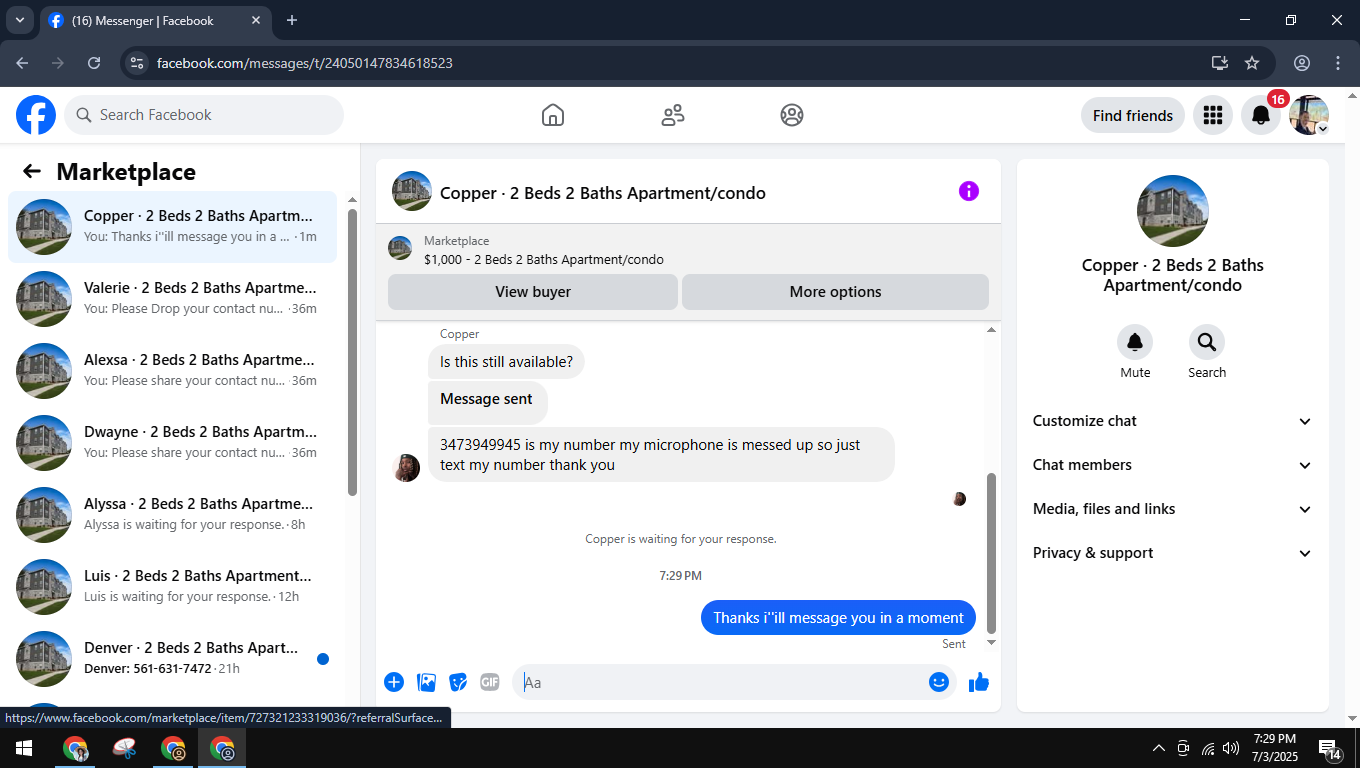Search within the conversation using magnifier icon

click(x=1207, y=343)
